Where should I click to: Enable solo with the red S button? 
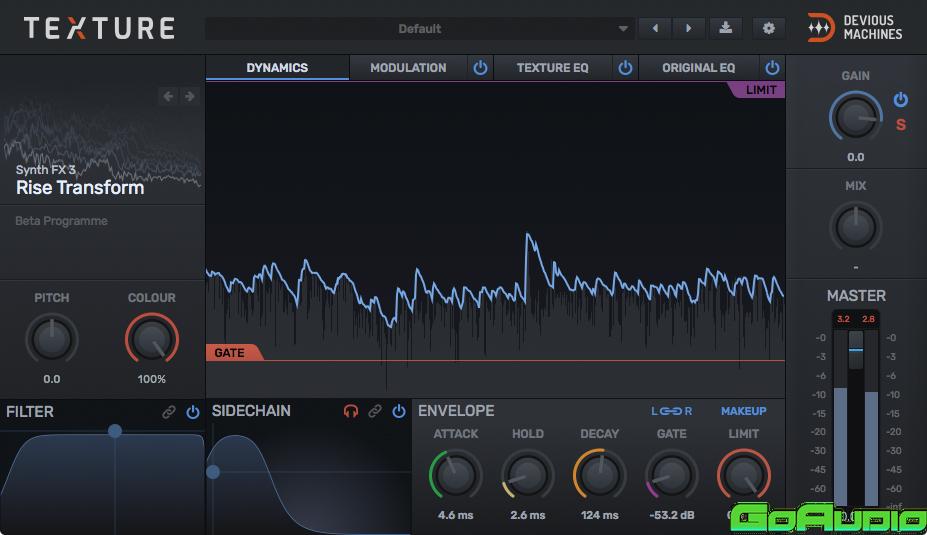tap(900, 125)
